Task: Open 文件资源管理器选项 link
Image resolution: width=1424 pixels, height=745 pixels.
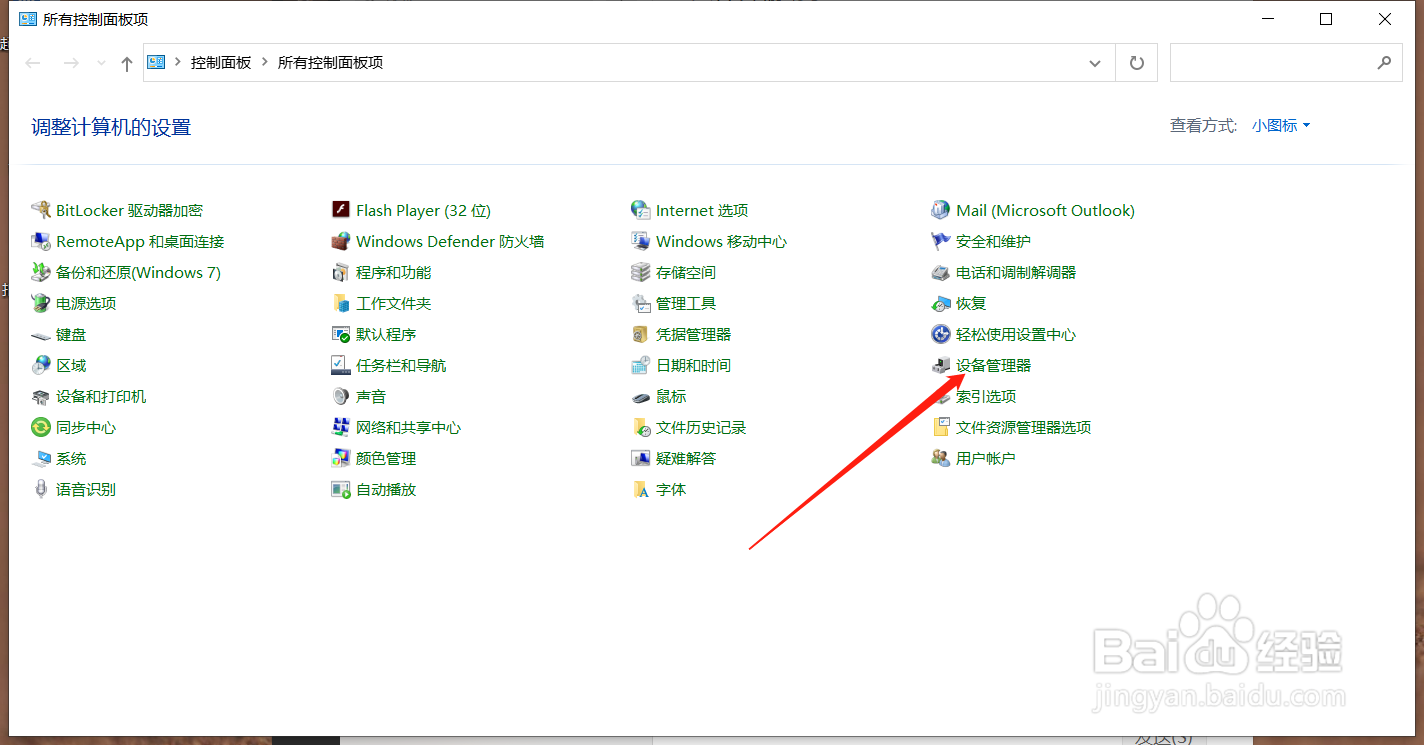Action: tap(1023, 427)
